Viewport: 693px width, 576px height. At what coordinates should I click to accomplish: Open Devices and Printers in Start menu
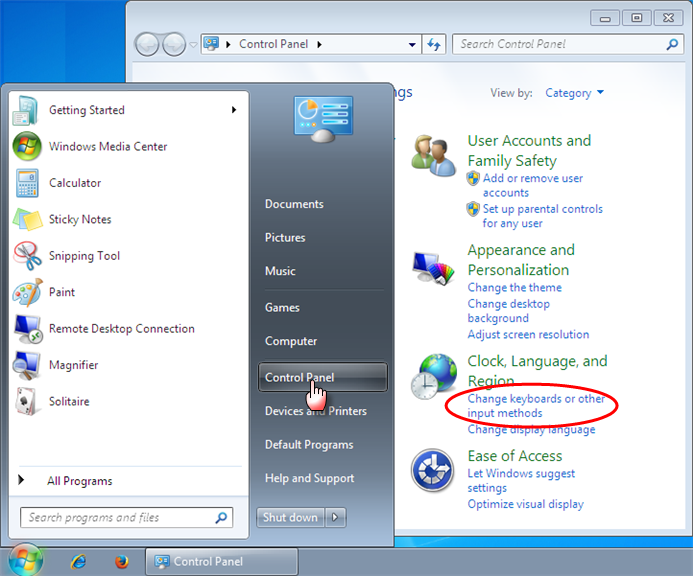coord(316,411)
